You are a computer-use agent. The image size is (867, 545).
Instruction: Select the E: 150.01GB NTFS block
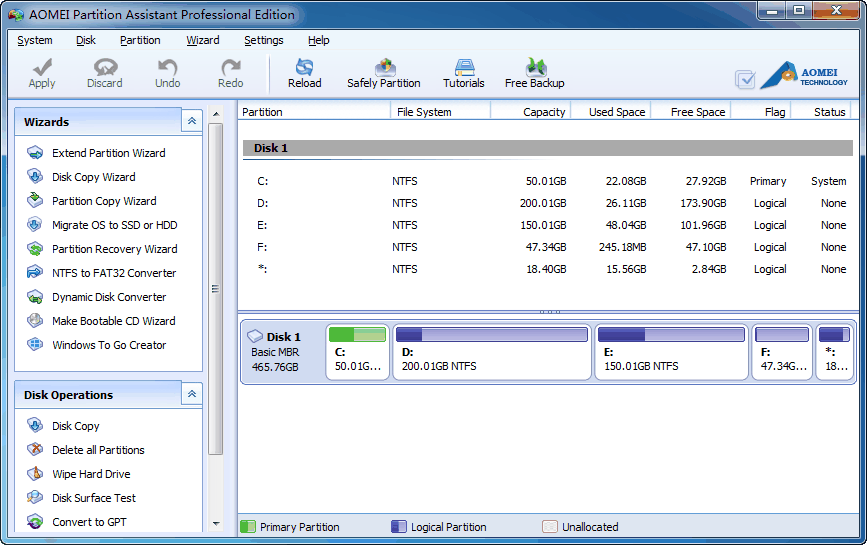671,352
